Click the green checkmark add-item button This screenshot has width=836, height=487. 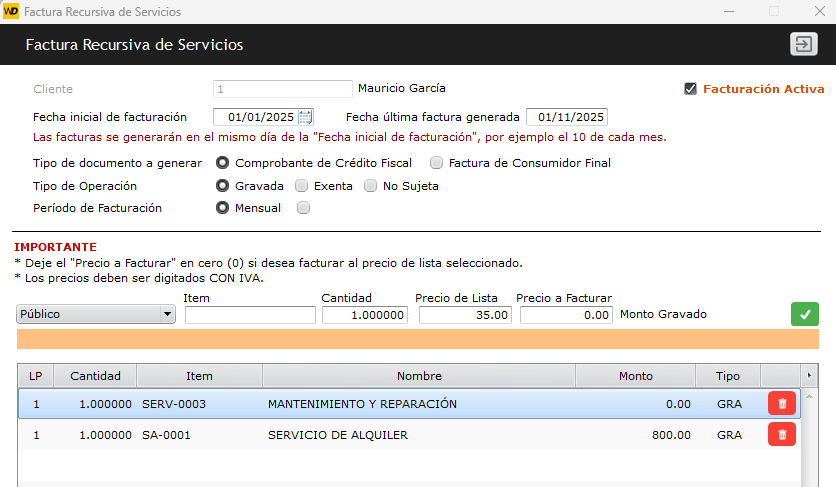coord(805,314)
